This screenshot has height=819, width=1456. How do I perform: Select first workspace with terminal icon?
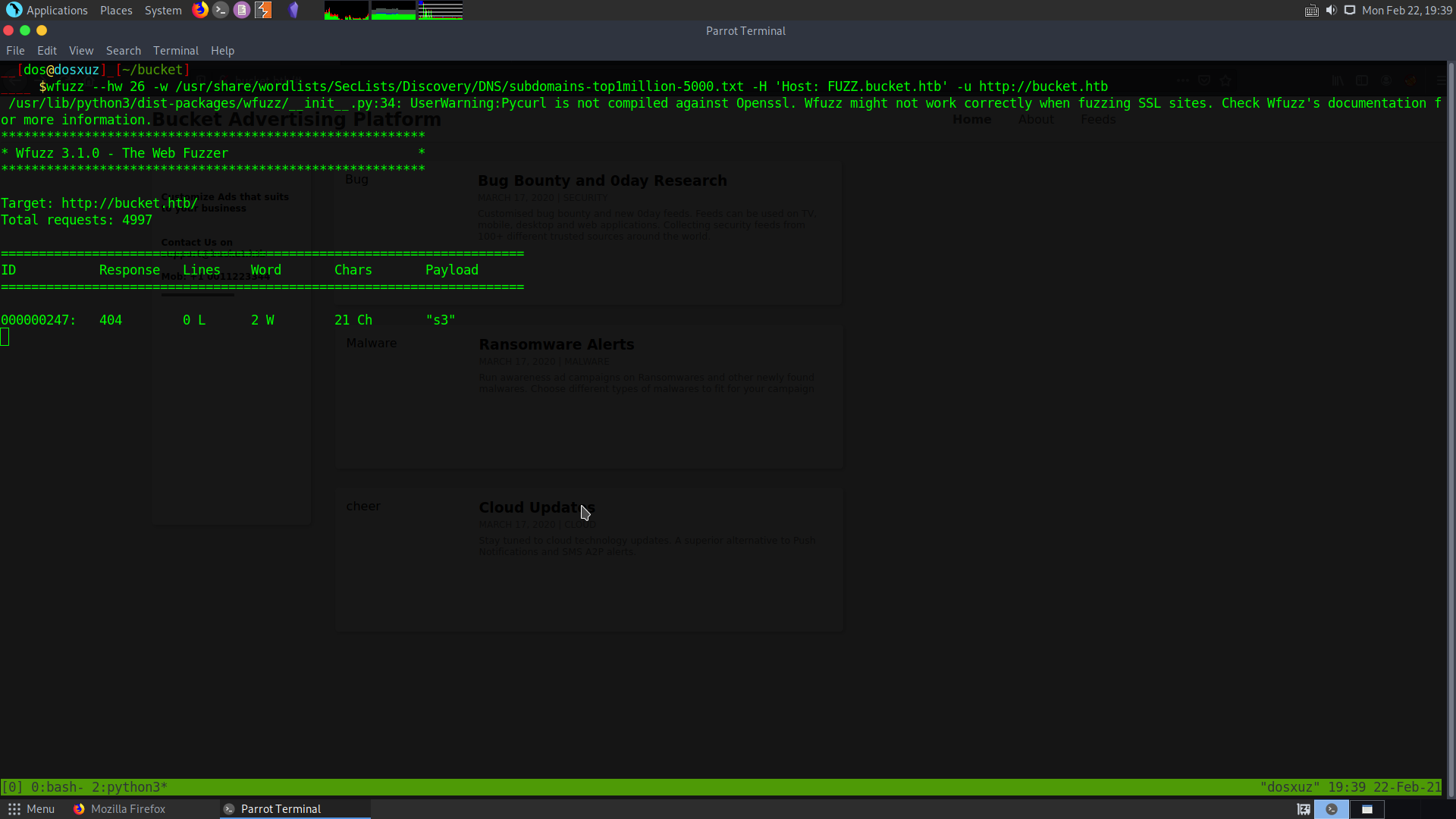click(x=1331, y=809)
